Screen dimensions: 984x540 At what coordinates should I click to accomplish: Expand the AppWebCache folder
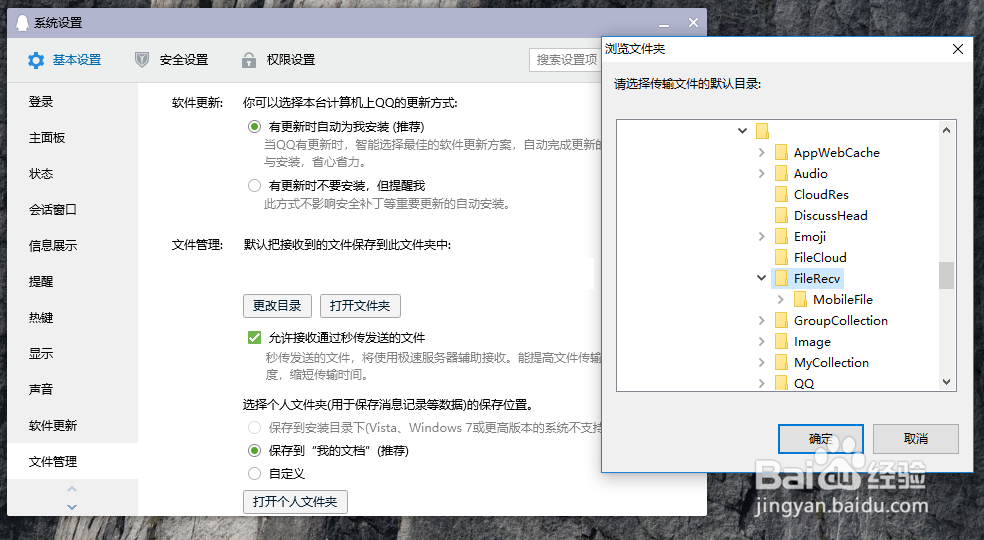coord(761,153)
